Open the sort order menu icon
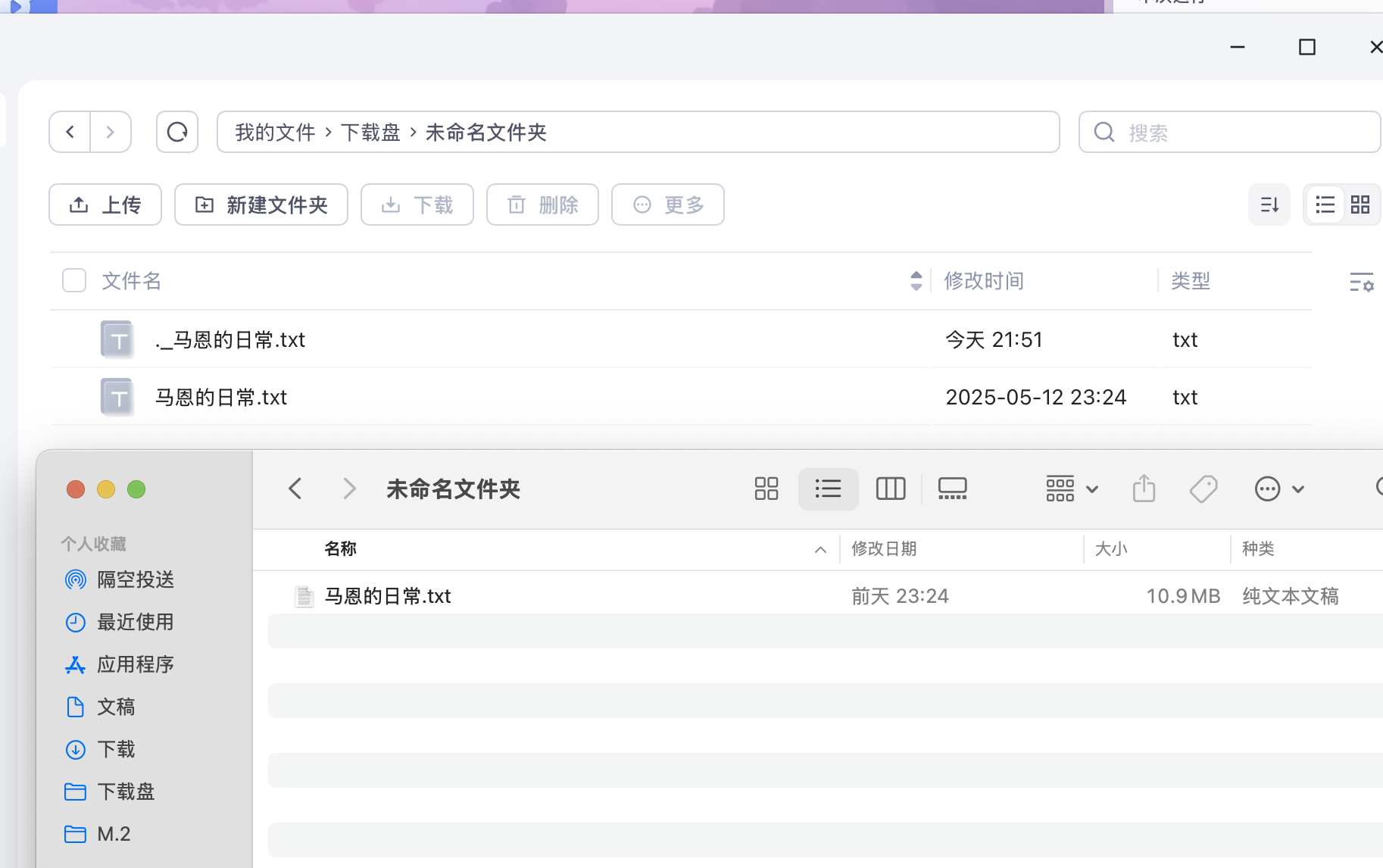1383x868 pixels. coord(1269,205)
